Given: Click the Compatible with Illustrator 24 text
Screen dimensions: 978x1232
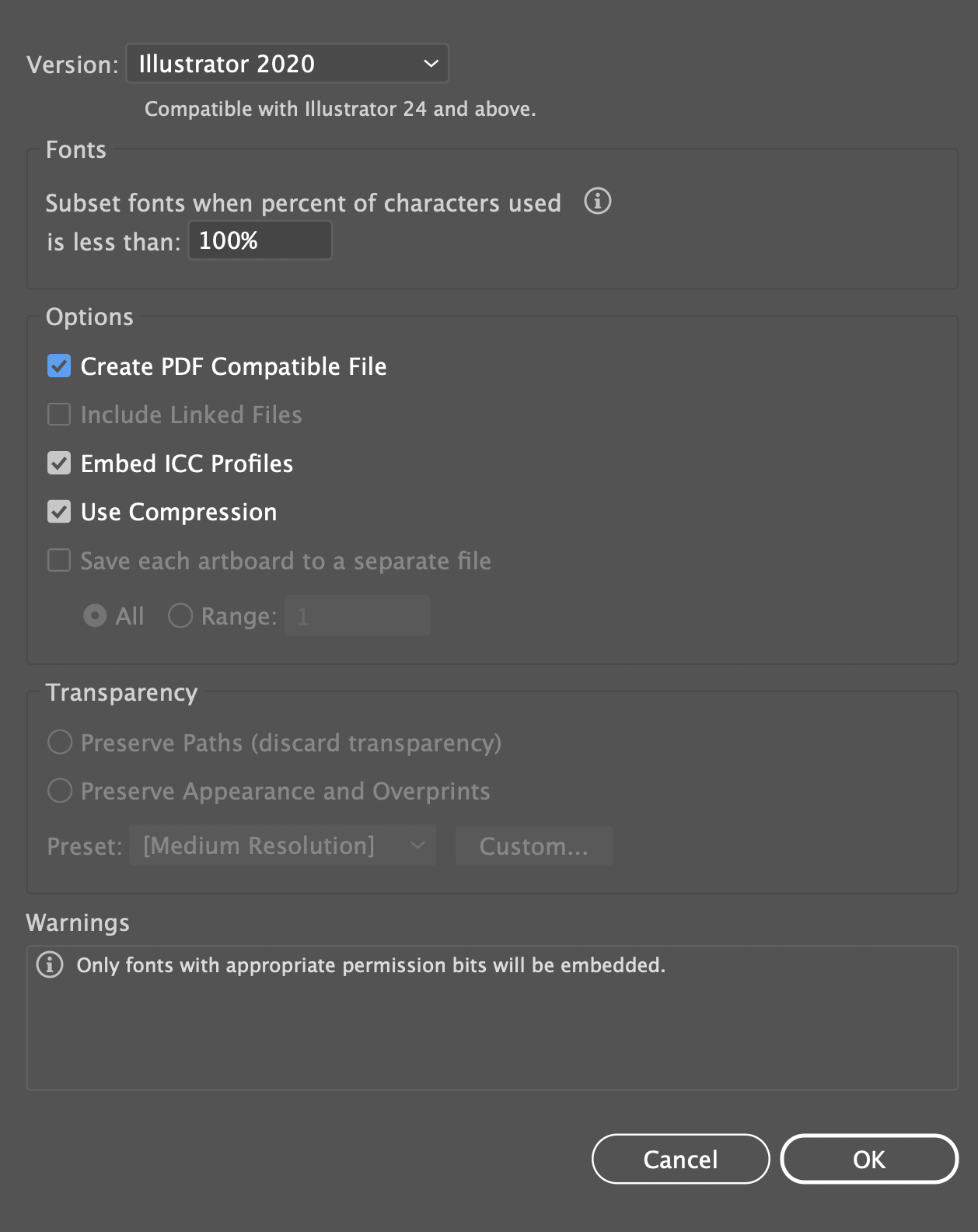Looking at the screenshot, I should [340, 109].
